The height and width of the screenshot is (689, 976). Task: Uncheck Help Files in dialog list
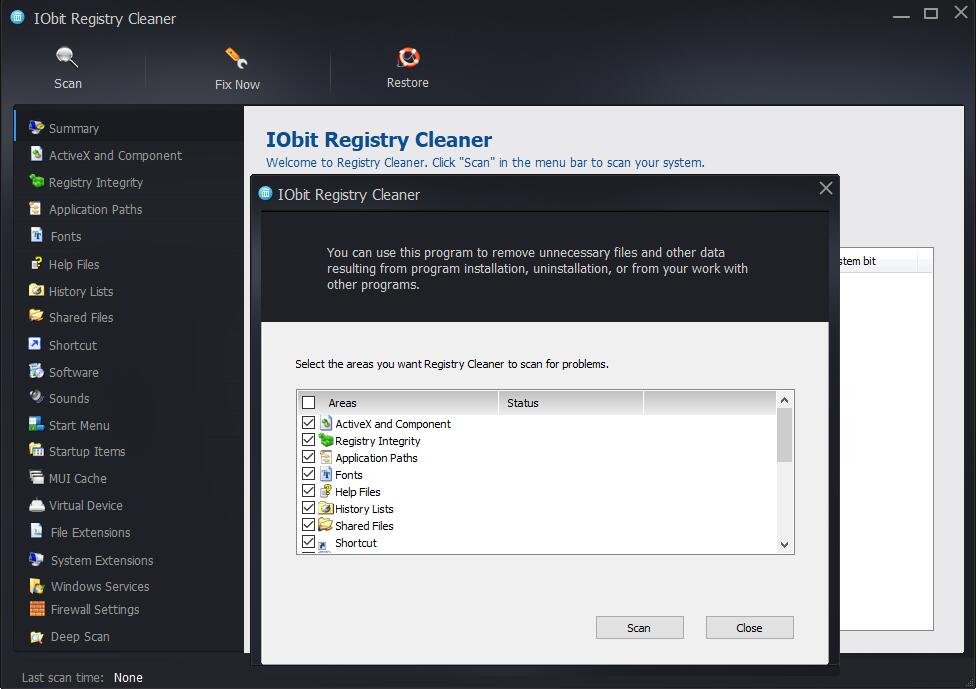[308, 490]
